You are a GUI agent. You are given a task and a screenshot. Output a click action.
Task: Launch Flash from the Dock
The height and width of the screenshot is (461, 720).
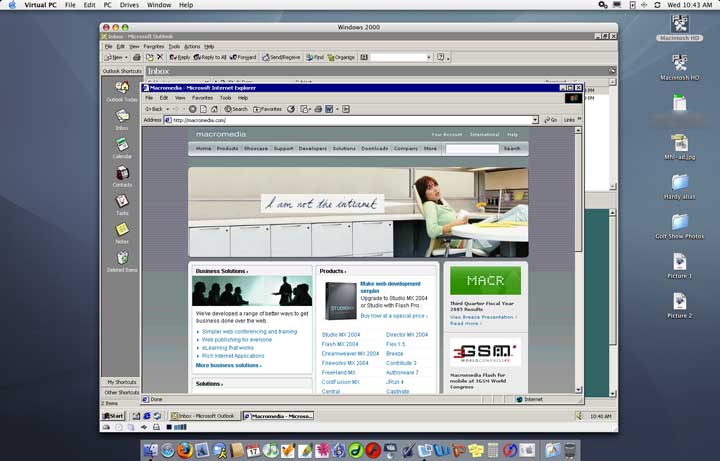373,450
